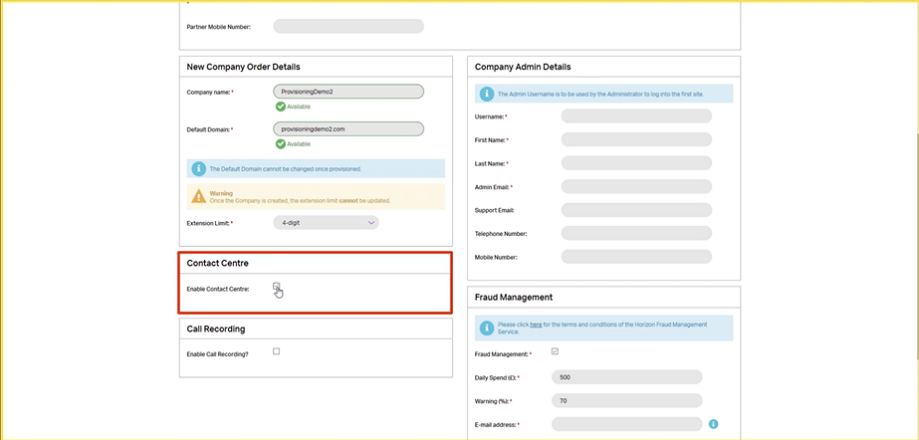Click the Last Name input field
The height and width of the screenshot is (440, 919).
(x=637, y=163)
